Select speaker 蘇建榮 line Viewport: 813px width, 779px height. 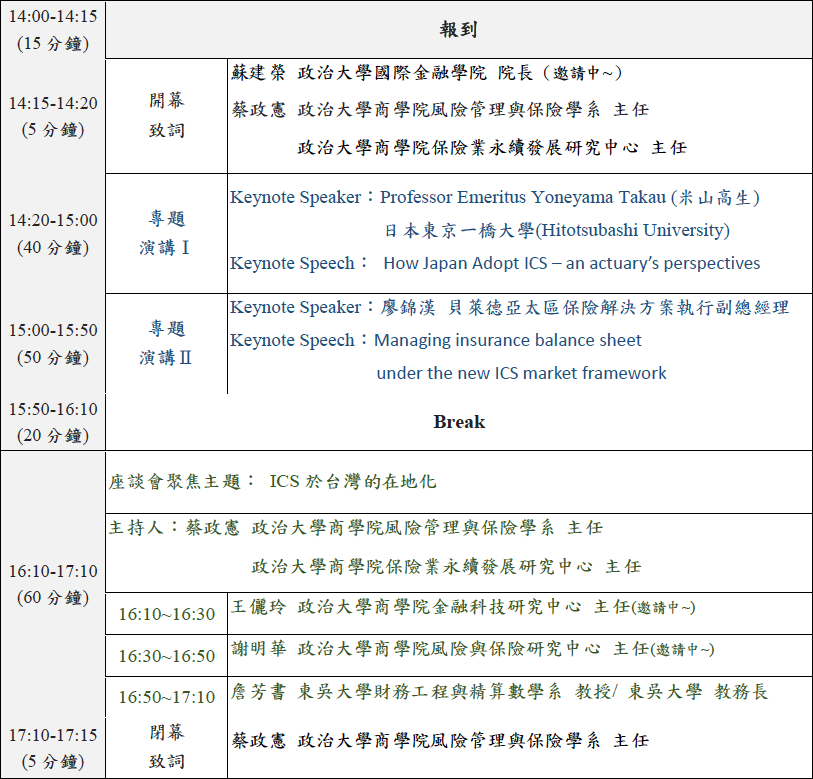click(426, 73)
